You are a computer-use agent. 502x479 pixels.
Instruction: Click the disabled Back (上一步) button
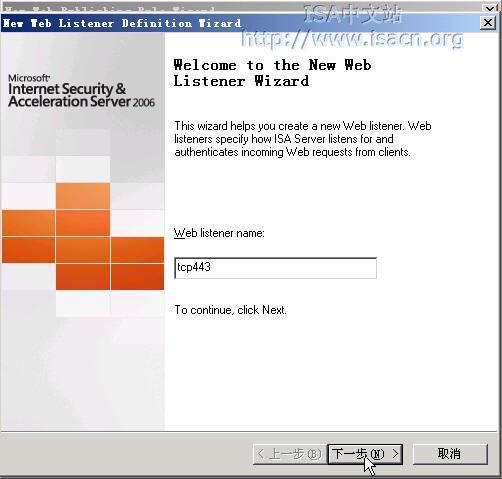289,454
